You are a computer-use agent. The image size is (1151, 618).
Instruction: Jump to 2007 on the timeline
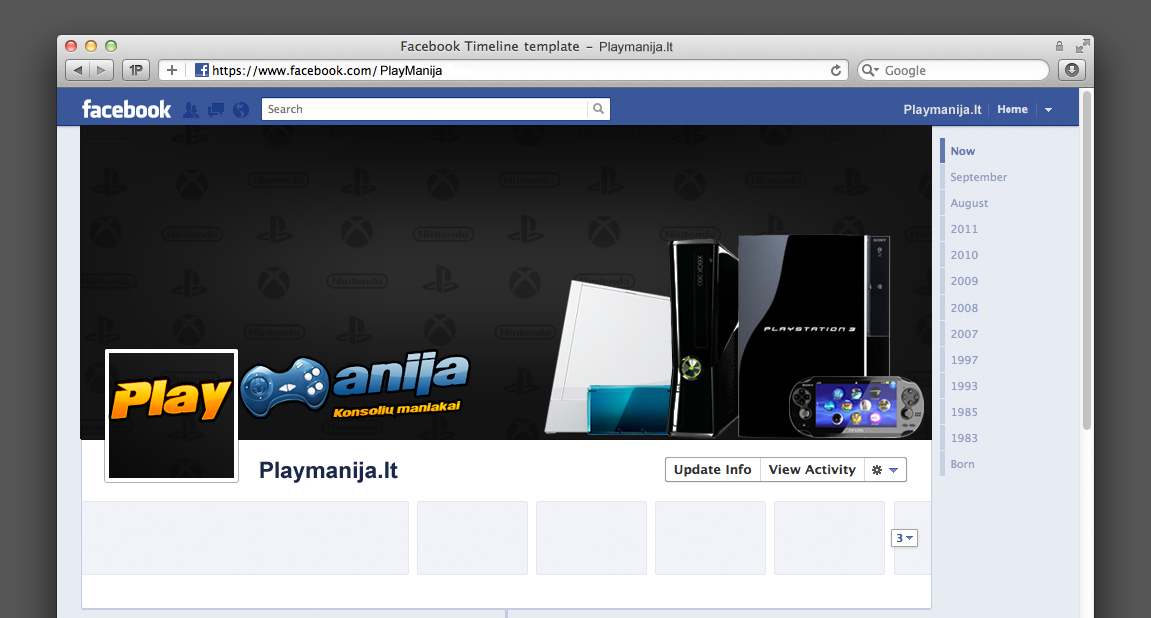(x=964, y=334)
